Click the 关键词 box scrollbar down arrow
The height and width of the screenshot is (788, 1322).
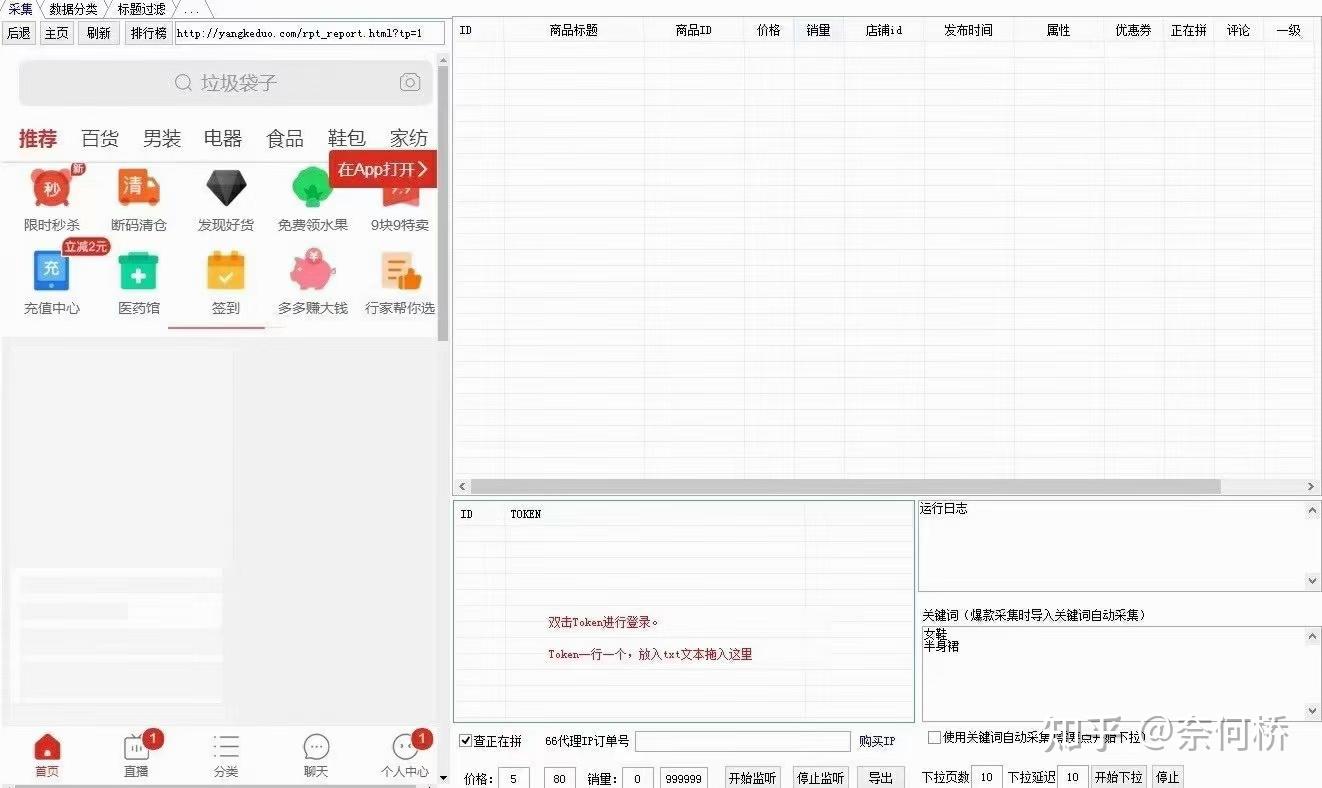click(x=1312, y=712)
